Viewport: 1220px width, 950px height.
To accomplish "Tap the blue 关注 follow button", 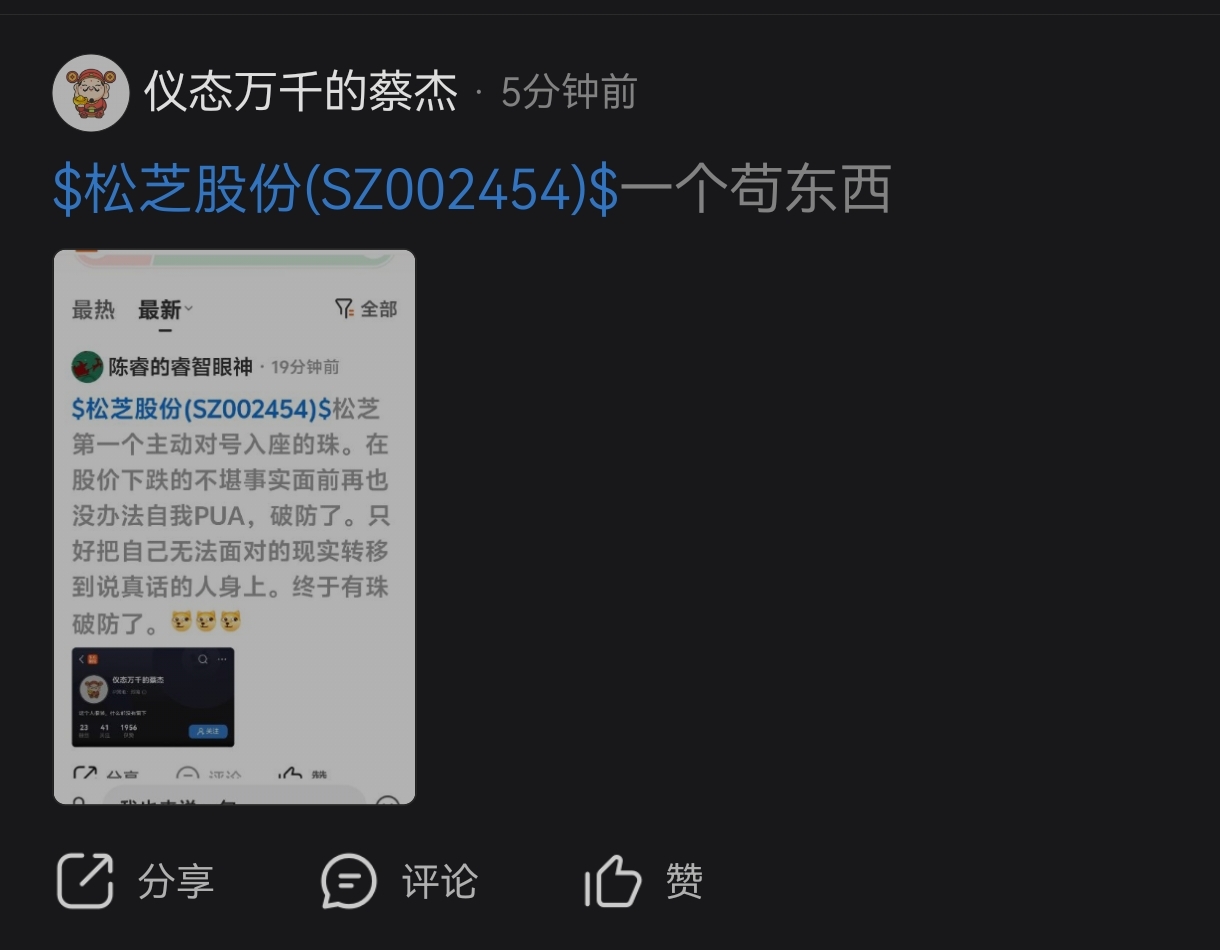I will click(208, 731).
